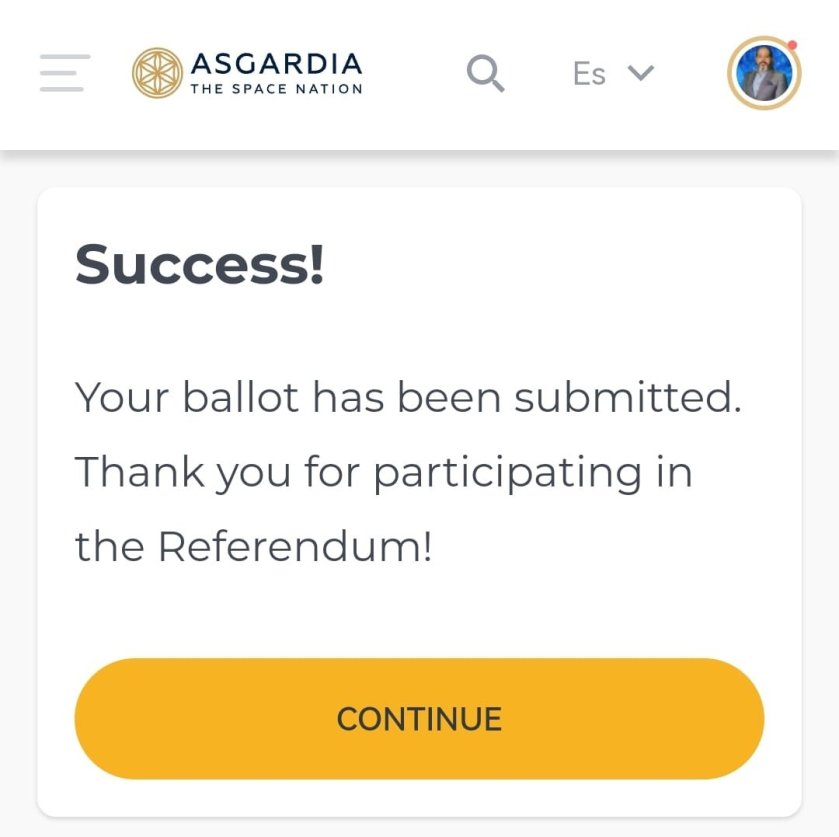Click the red notification dot on avatar
This screenshot has width=839, height=837.
click(792, 45)
